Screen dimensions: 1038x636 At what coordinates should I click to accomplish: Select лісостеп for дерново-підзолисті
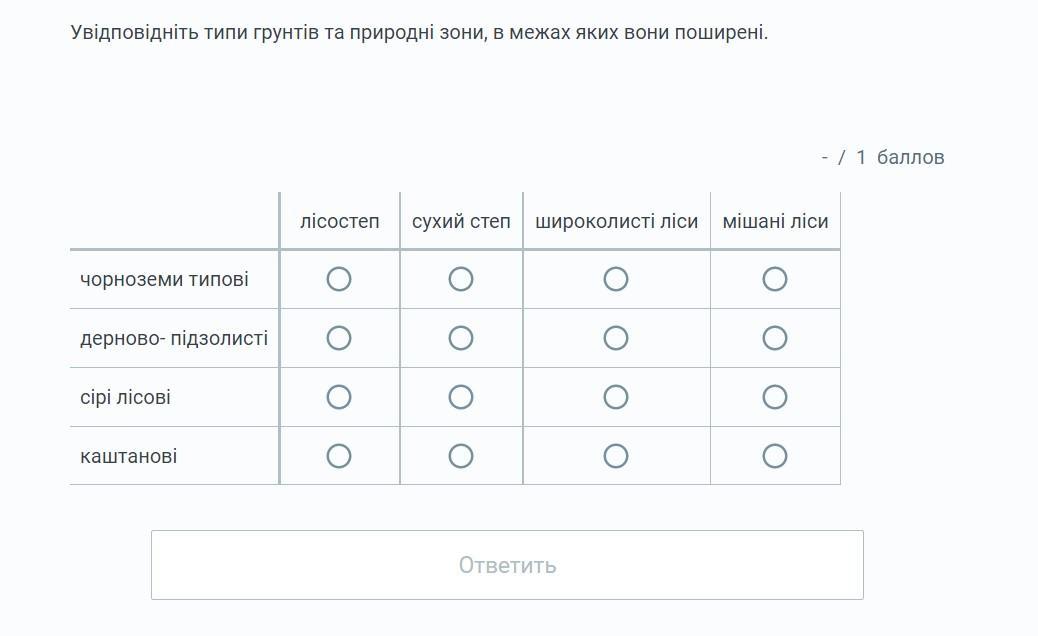(x=339, y=338)
